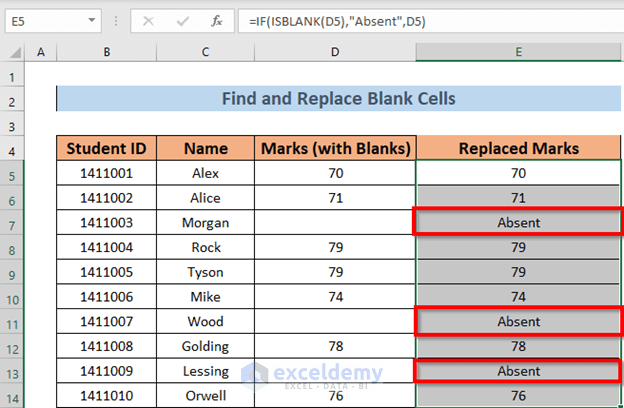This screenshot has height=408, width=624.
Task: Select row 1 header
Action: pyautogui.click(x=12, y=73)
